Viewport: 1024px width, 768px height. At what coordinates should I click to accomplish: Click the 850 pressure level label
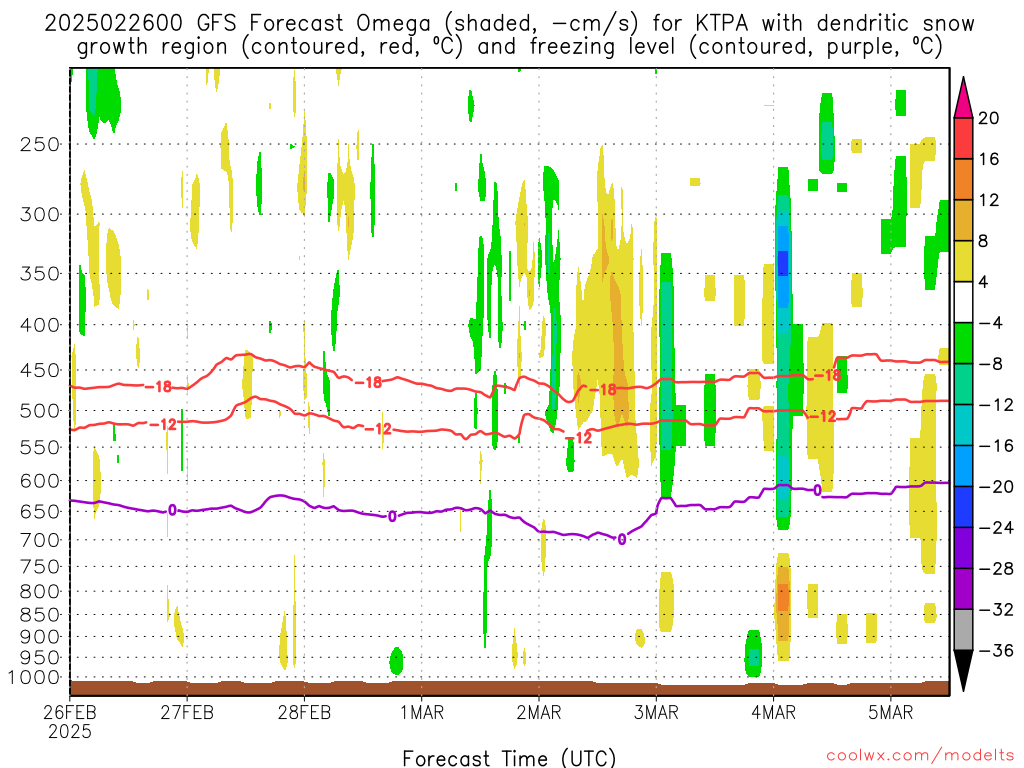(40, 615)
